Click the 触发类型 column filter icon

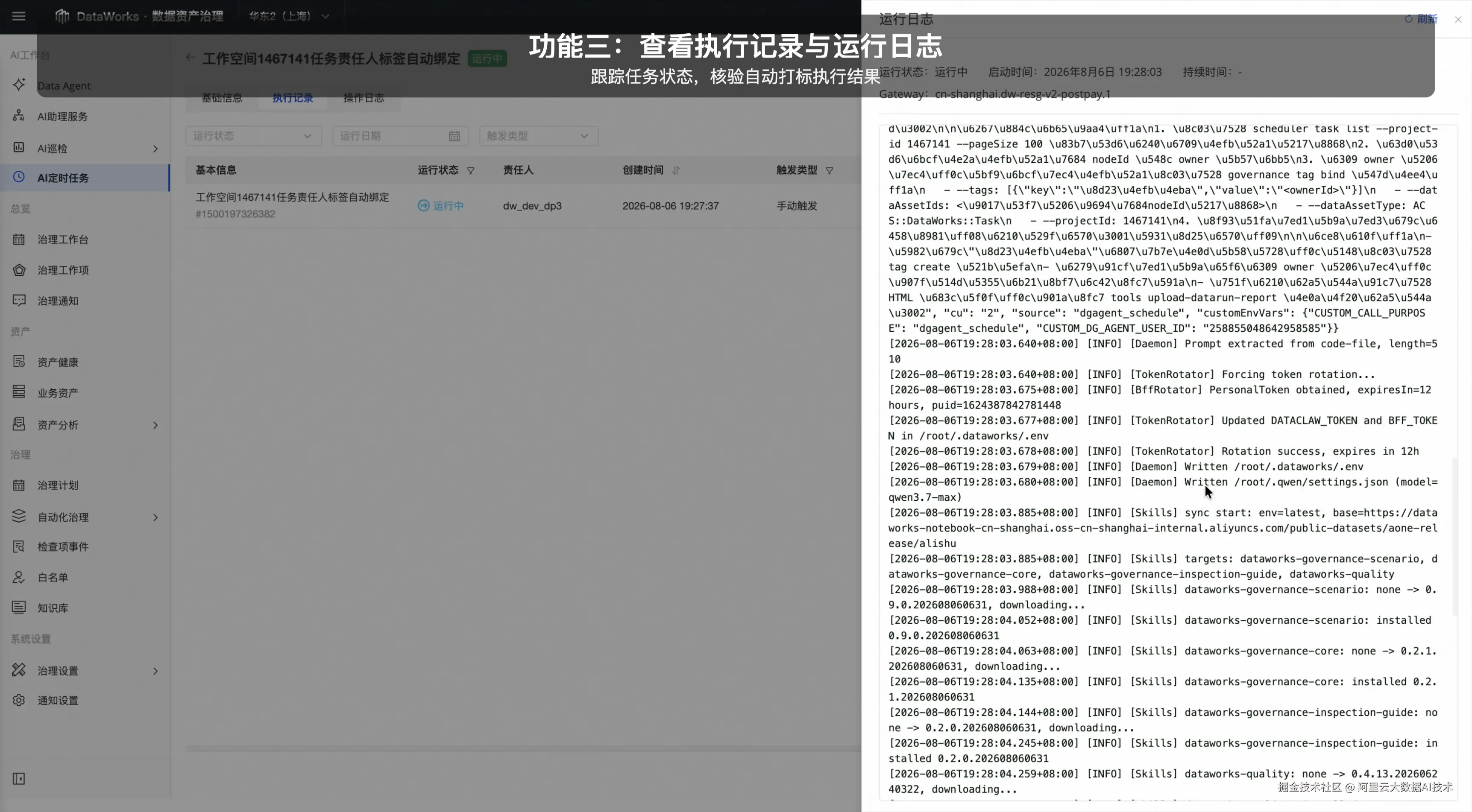[830, 171]
